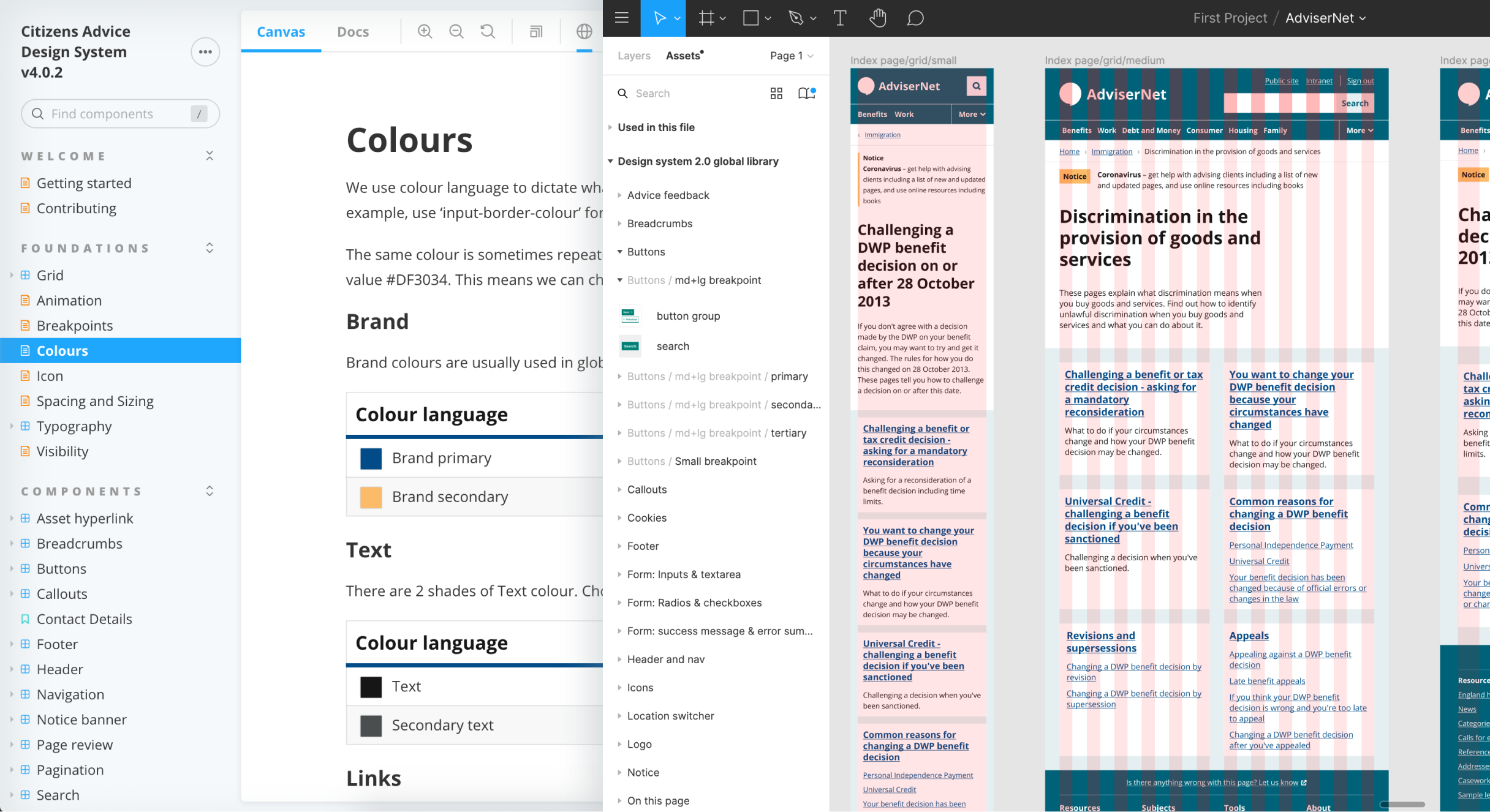Image resolution: width=1490 pixels, height=812 pixels.
Task: Click the globe icon in Storybook toolbar
Action: 584,31
